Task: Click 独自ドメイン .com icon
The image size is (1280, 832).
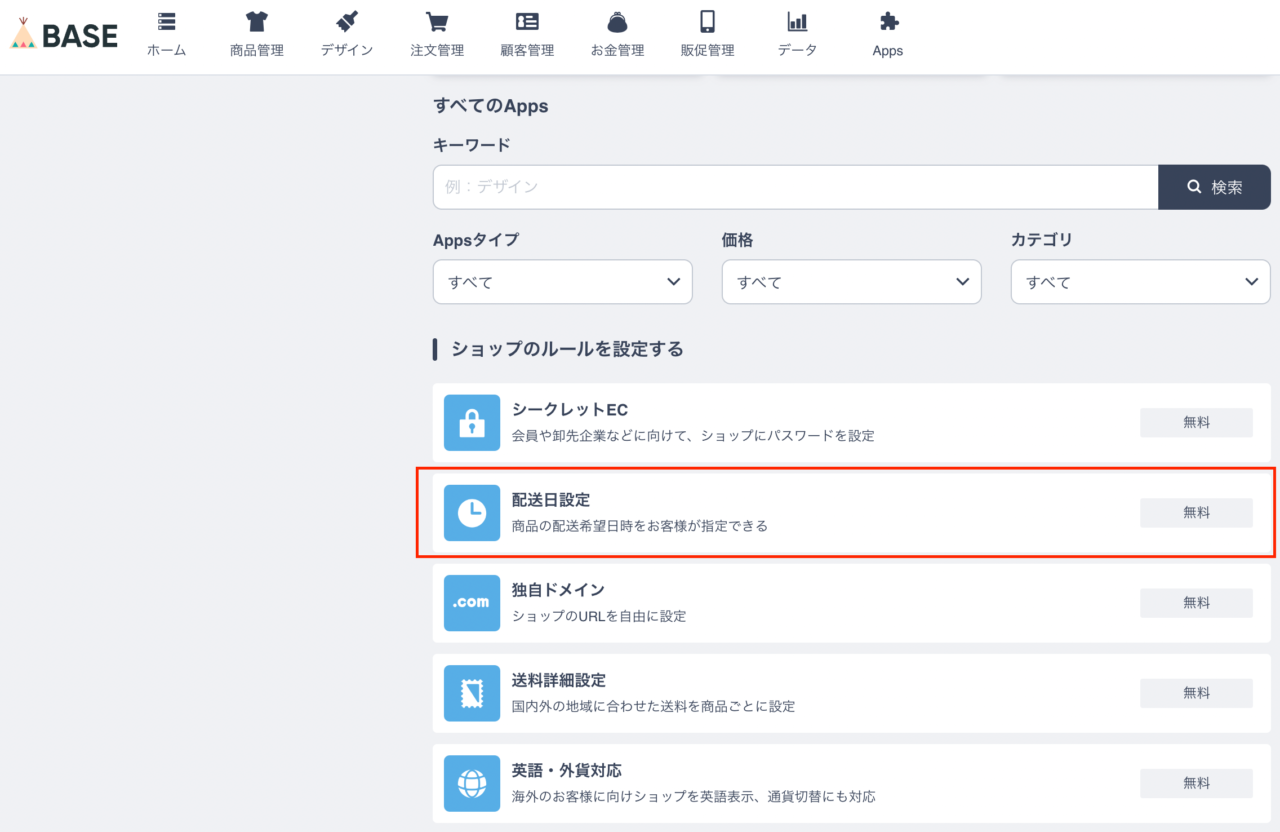Action: pos(472,603)
